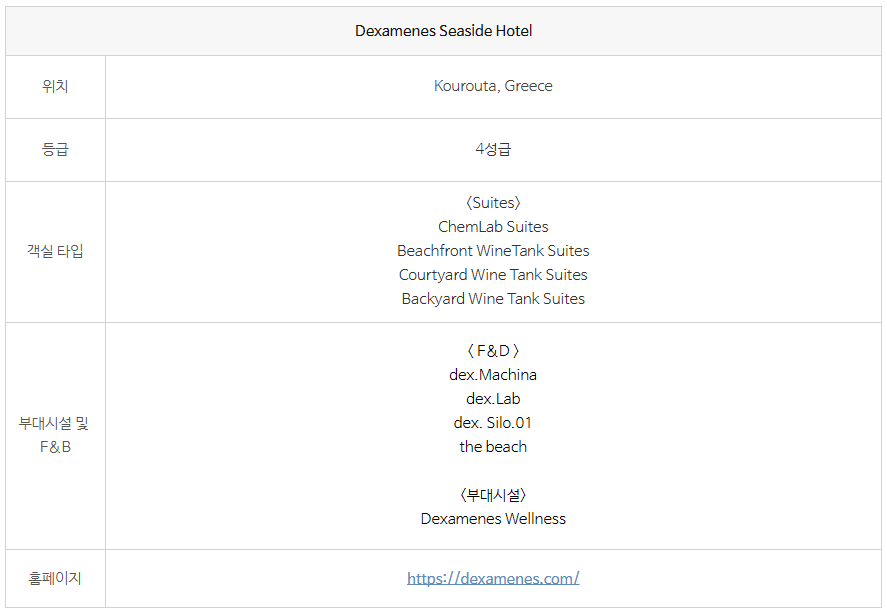Select the <부대시설> heading in the facilities cell
This screenshot has width=887, height=612.
point(493,495)
